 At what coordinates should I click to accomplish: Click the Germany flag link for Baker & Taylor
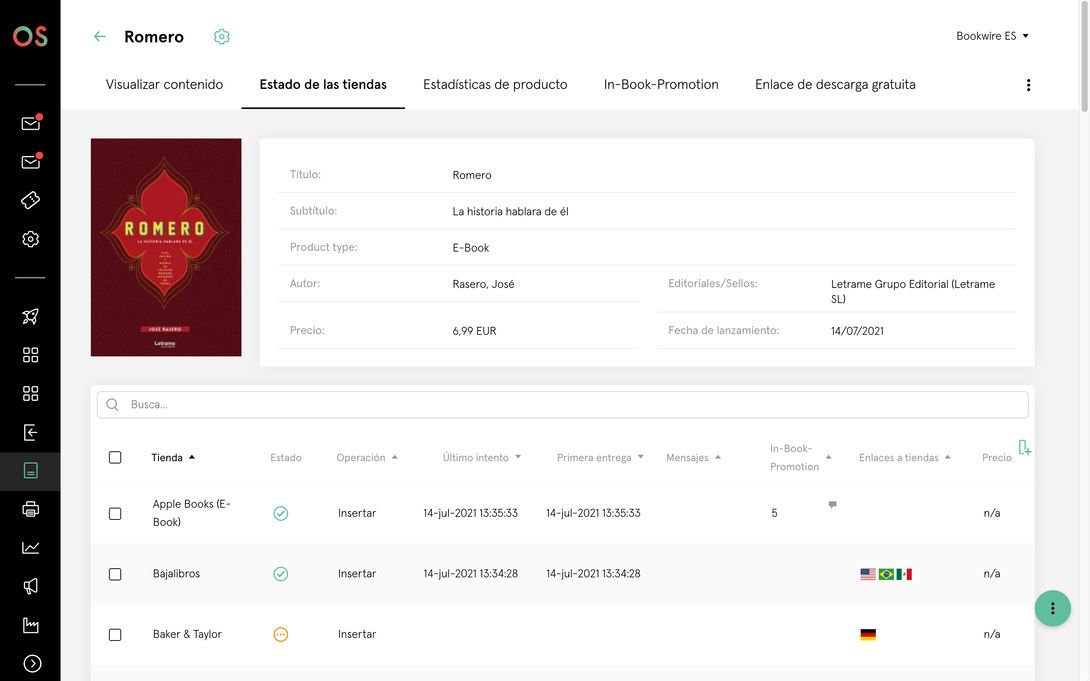[x=868, y=634]
